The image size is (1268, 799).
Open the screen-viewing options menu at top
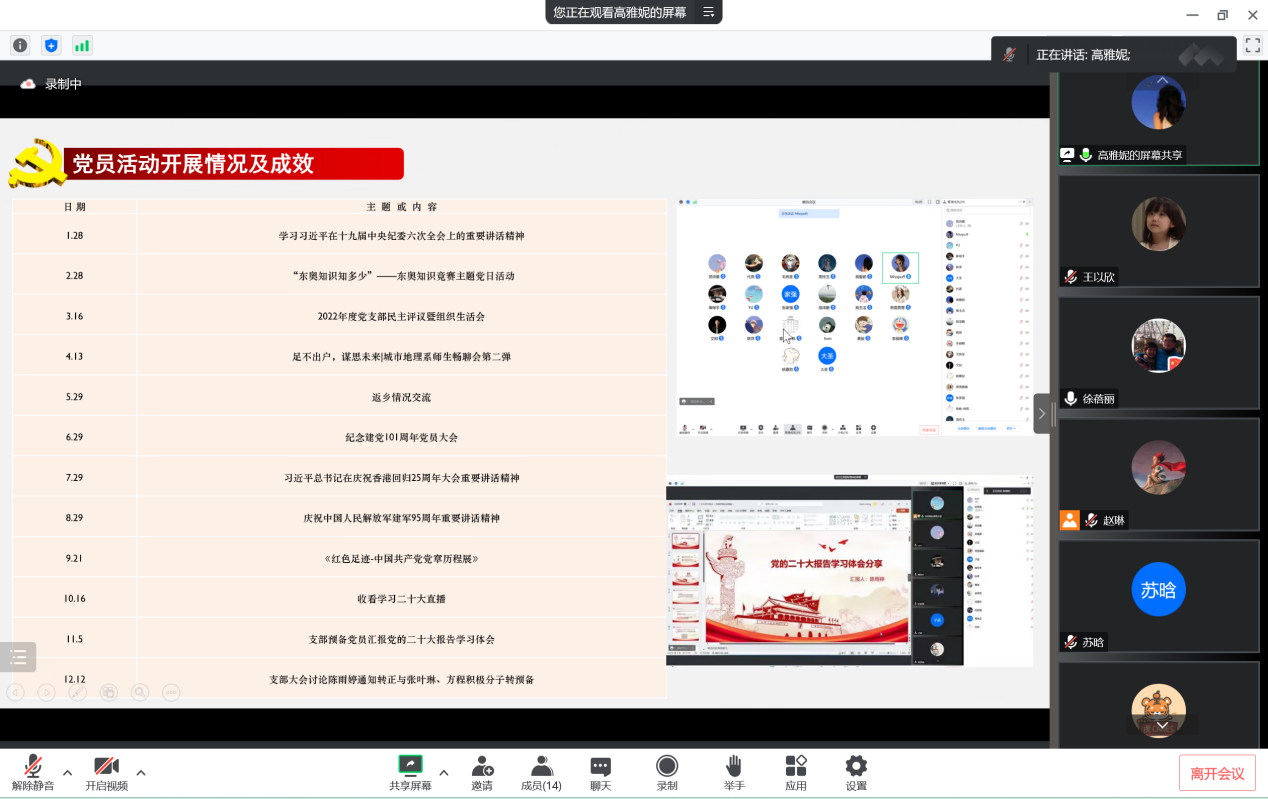708,12
